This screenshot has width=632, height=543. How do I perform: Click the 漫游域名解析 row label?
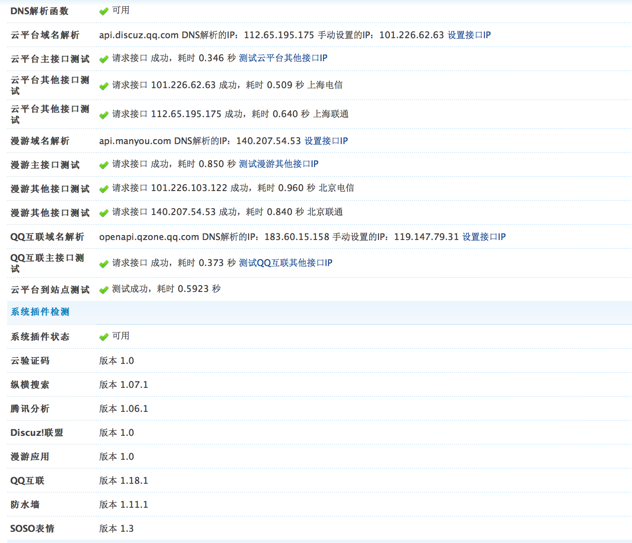pyautogui.click(x=40, y=141)
